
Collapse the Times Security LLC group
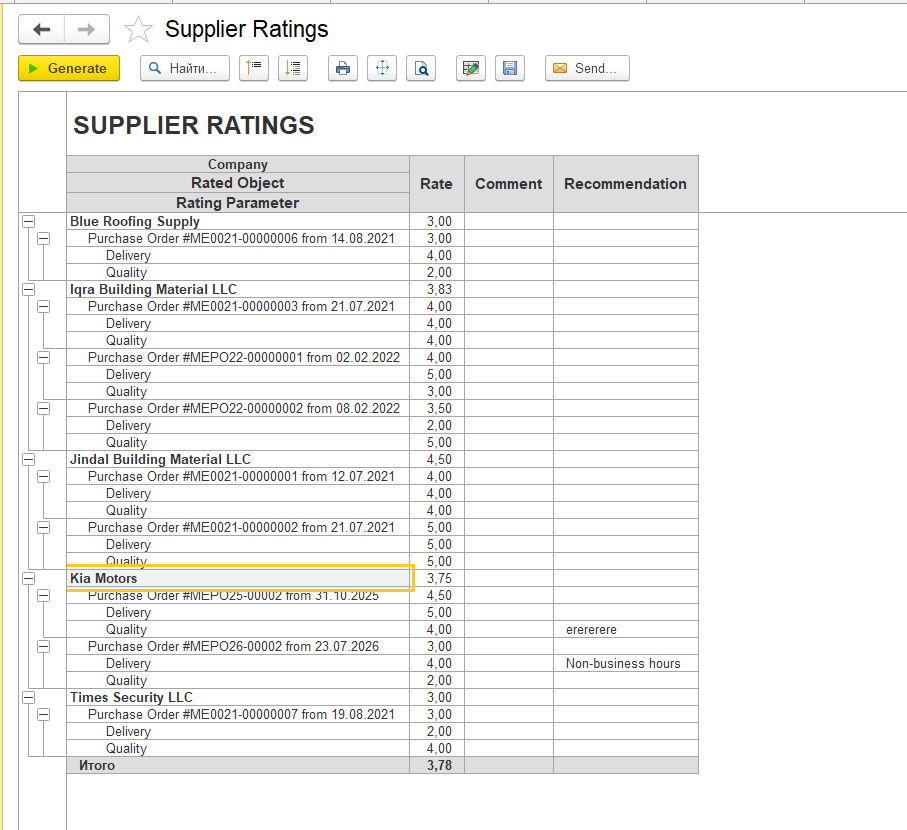click(x=28, y=698)
